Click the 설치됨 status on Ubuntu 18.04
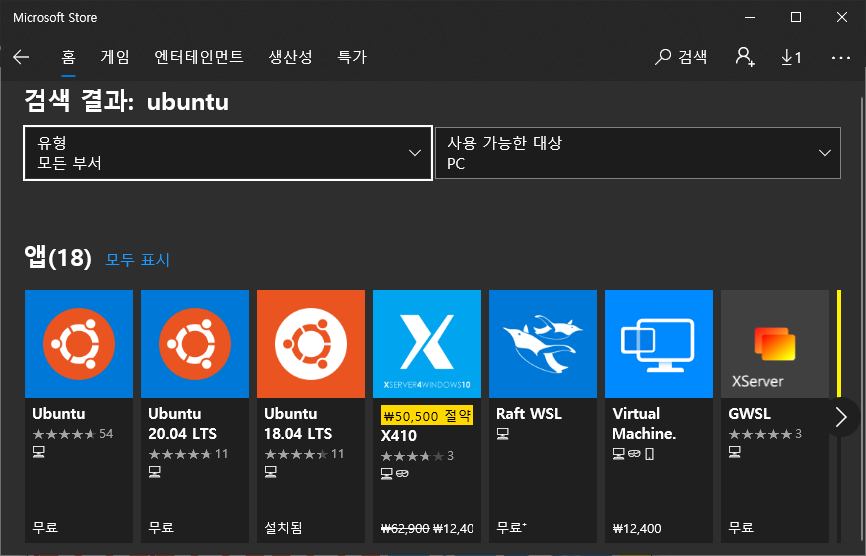The height and width of the screenshot is (556, 866). tap(283, 528)
